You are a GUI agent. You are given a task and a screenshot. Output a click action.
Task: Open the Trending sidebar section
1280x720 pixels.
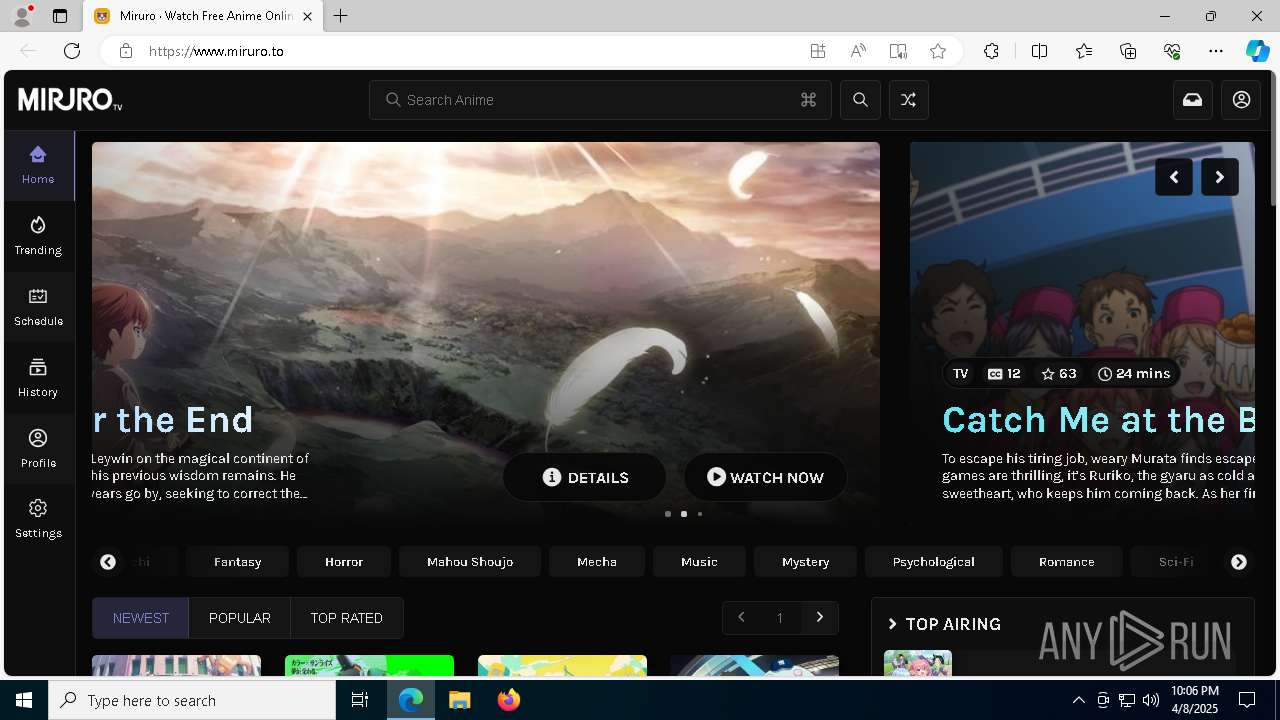coord(38,236)
